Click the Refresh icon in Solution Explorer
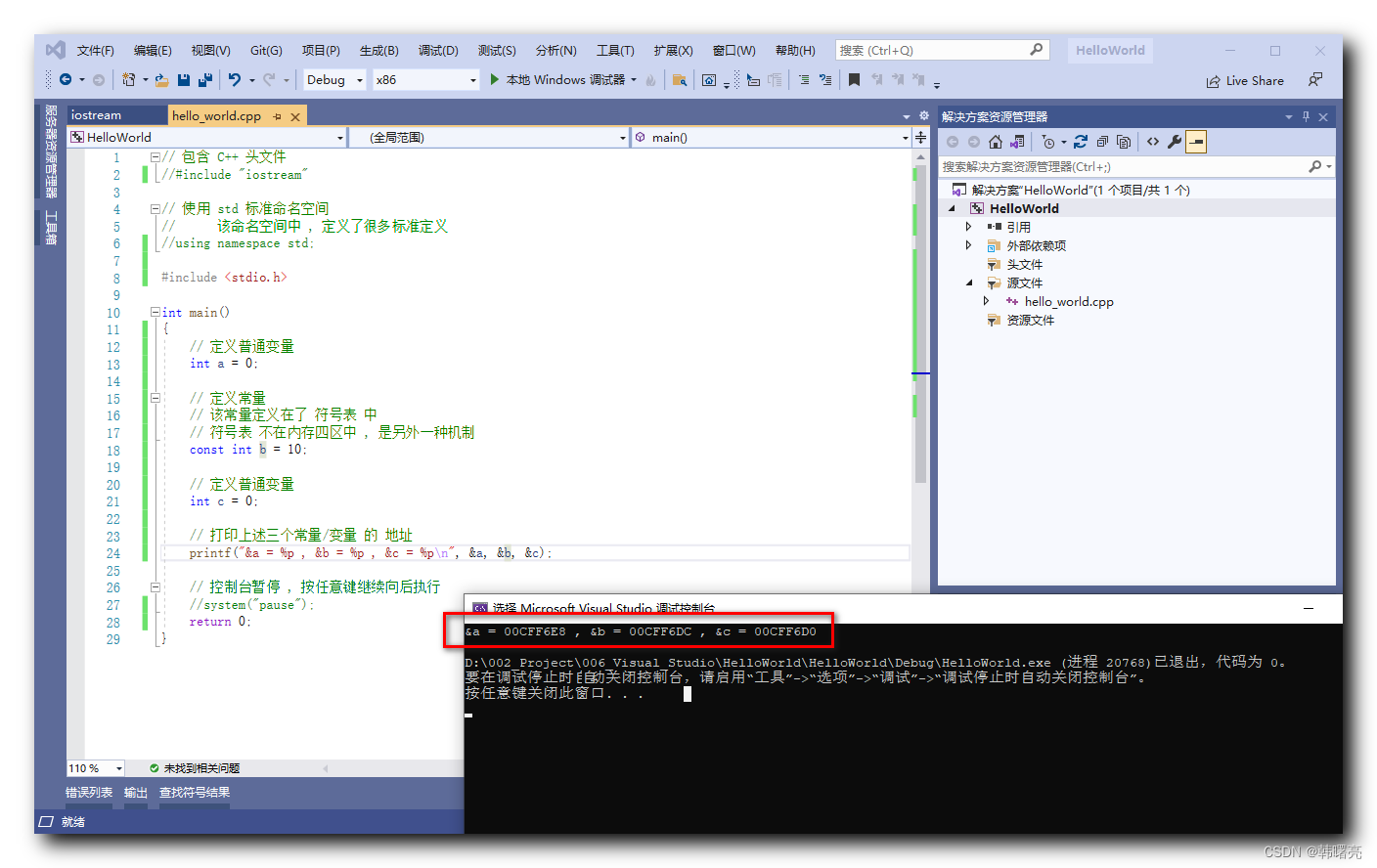Image resolution: width=1377 pixels, height=868 pixels. (x=1081, y=142)
